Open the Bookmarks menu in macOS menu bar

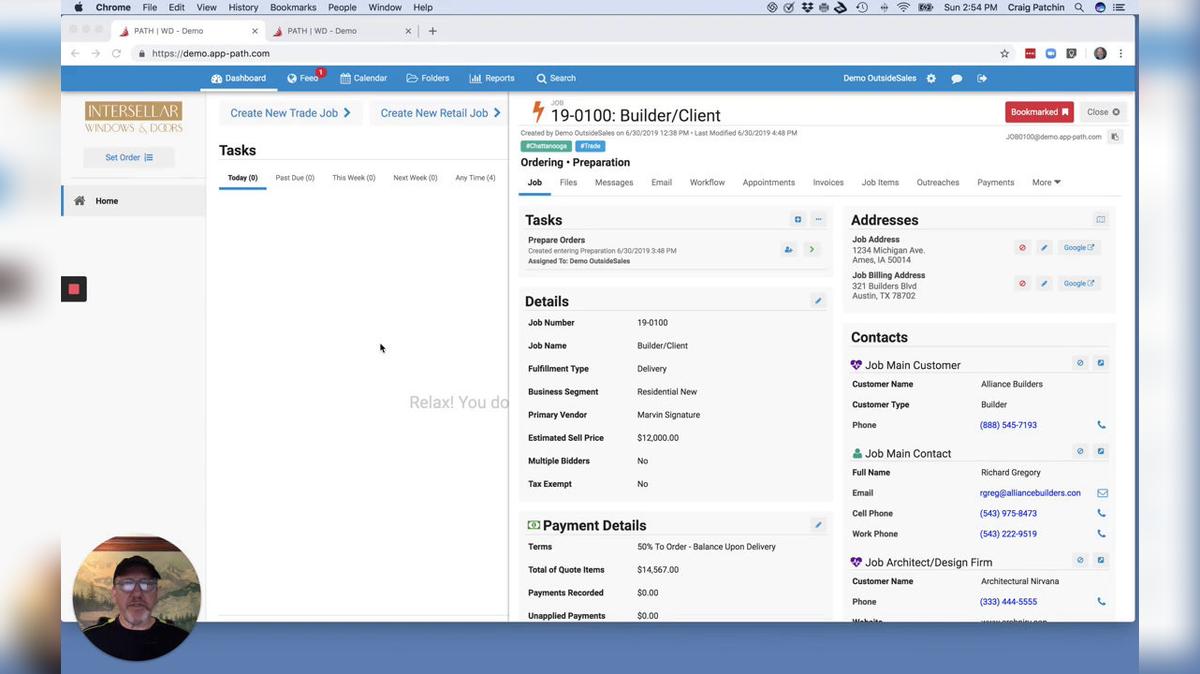point(293,7)
